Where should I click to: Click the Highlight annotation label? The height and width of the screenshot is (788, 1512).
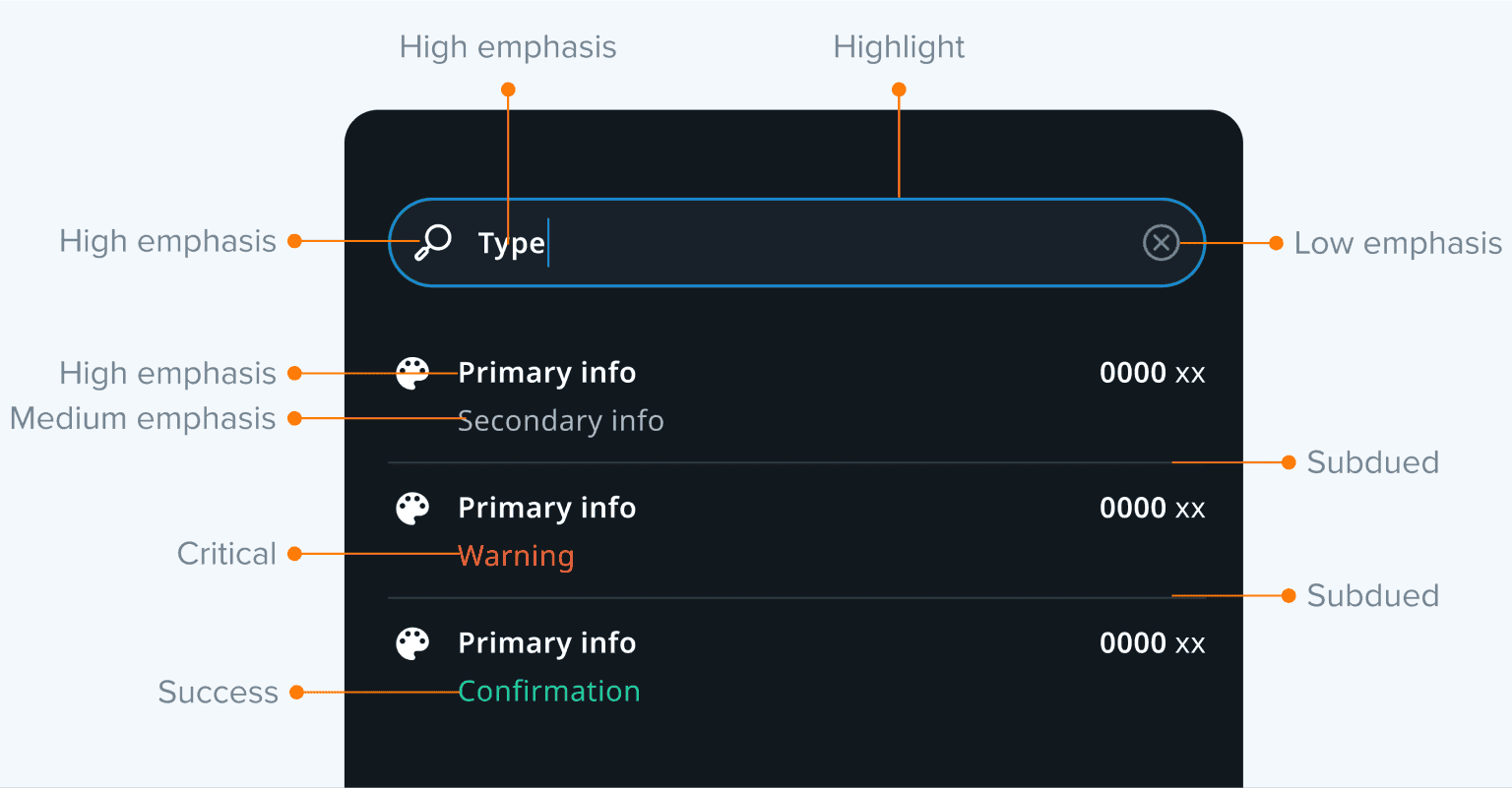coord(899,47)
